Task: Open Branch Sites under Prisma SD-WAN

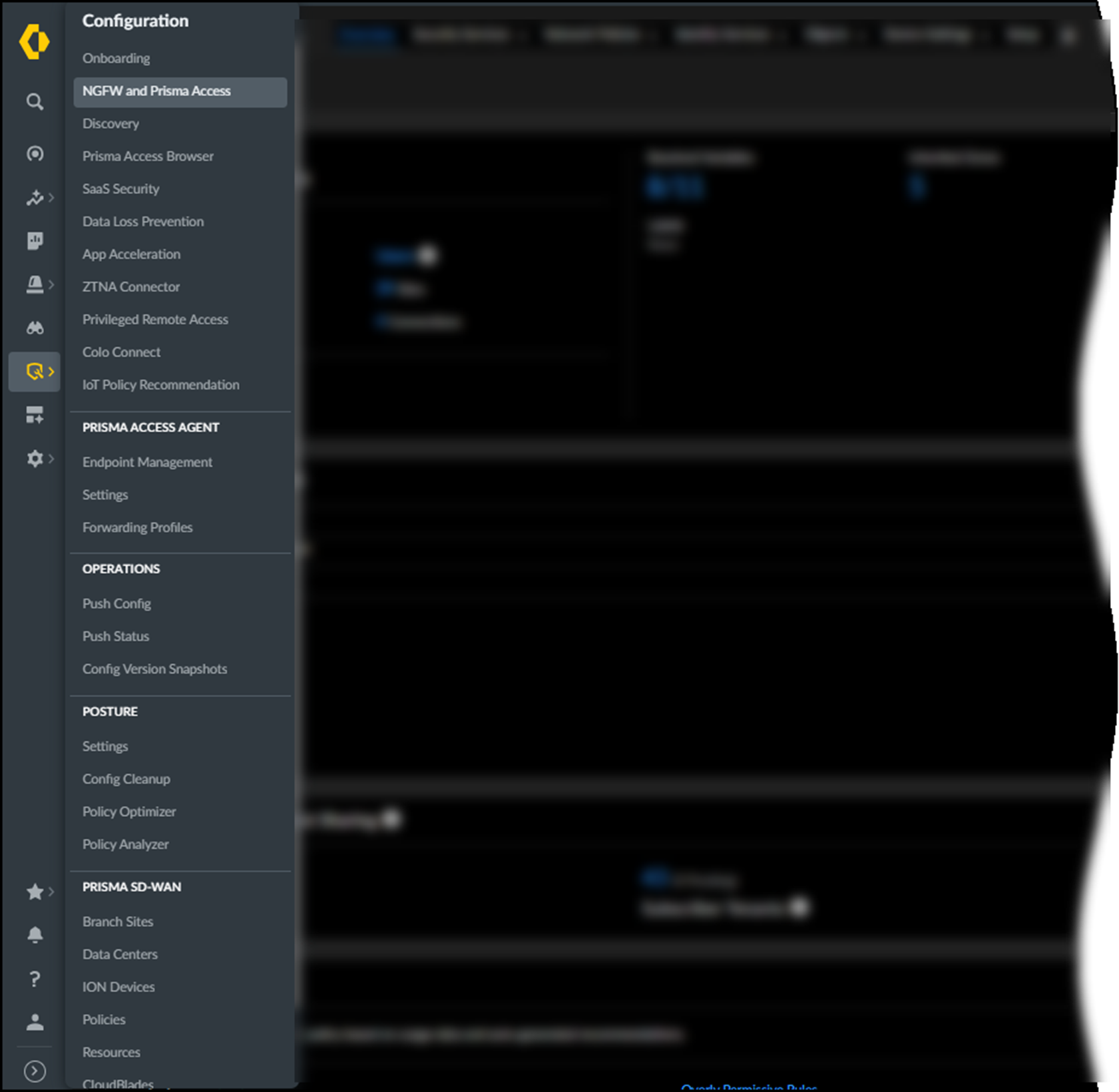Action: point(118,922)
